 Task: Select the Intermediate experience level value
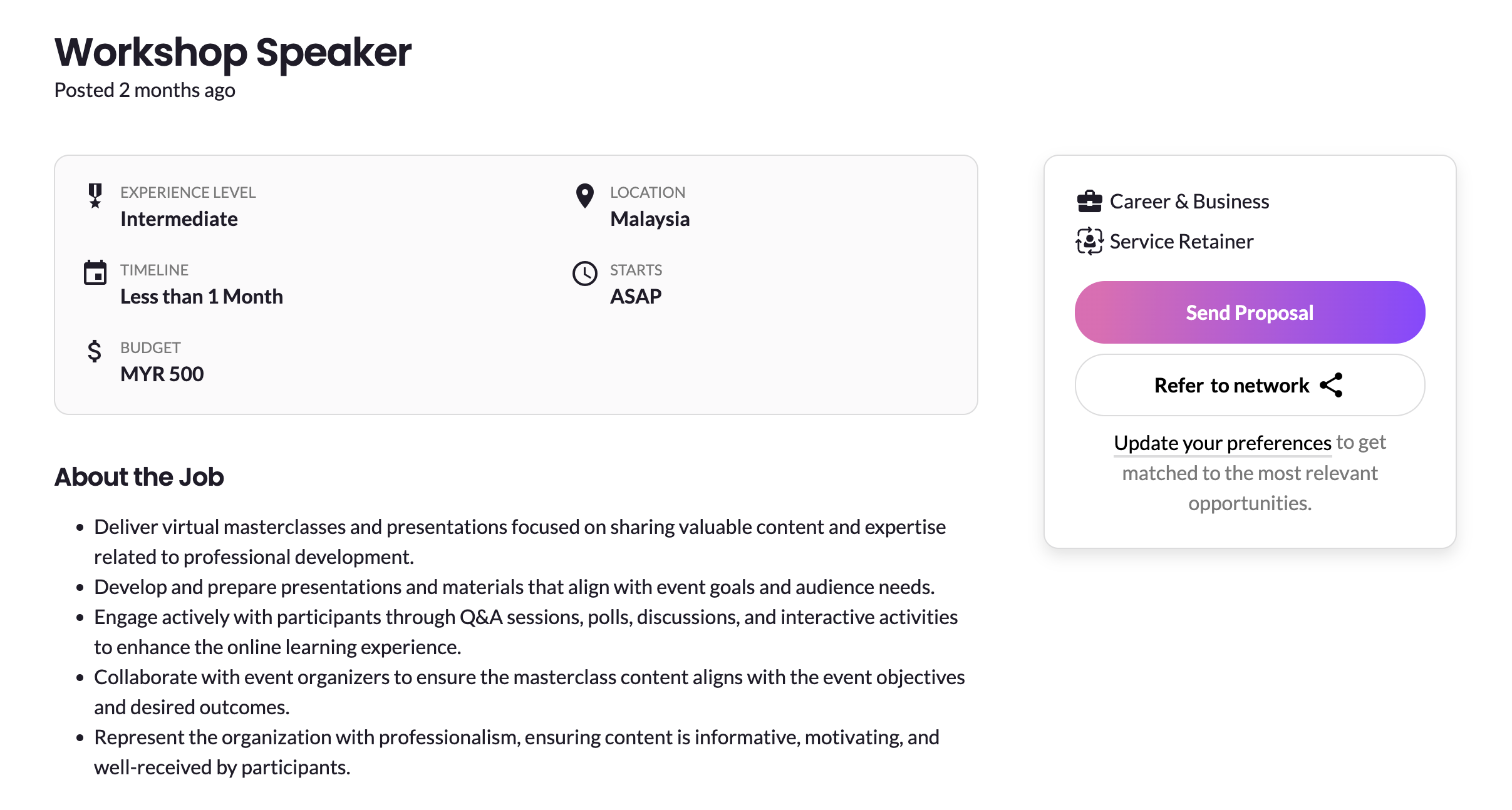179,219
